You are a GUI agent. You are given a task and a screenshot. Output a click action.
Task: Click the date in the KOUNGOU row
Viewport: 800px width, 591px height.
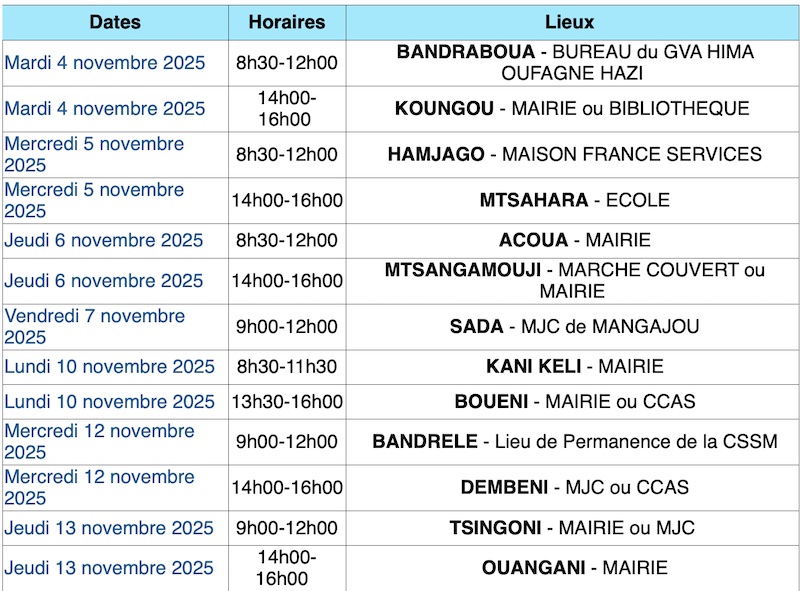(x=105, y=109)
